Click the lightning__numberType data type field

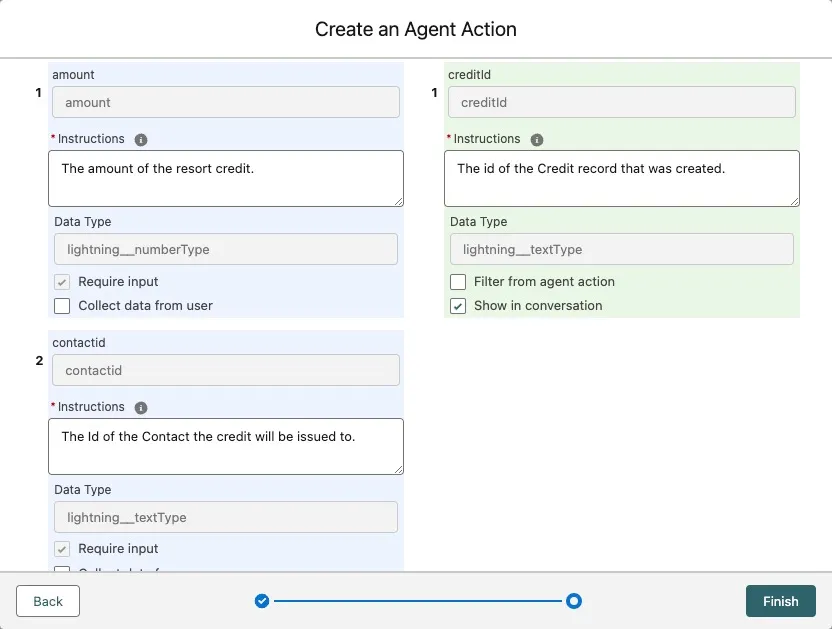[225, 249]
